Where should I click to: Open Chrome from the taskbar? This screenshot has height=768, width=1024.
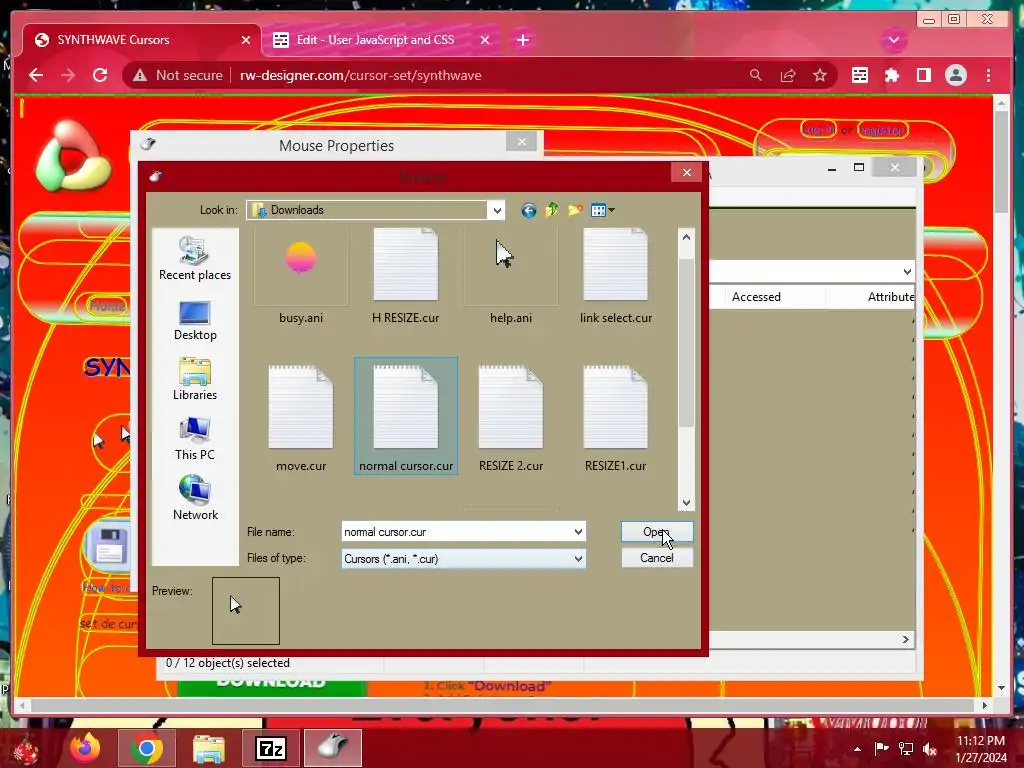click(146, 748)
